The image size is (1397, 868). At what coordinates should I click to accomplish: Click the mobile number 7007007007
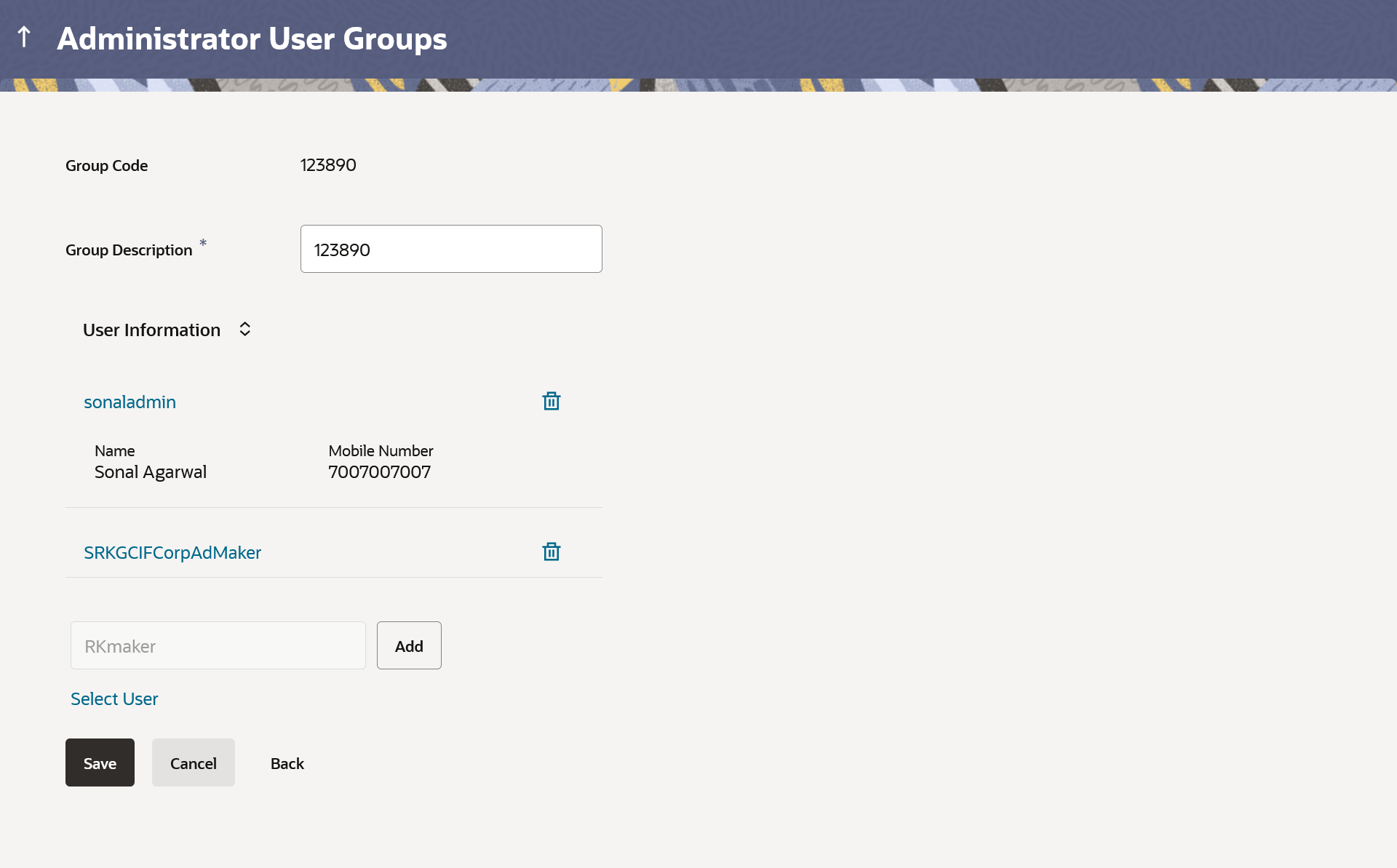coord(379,472)
